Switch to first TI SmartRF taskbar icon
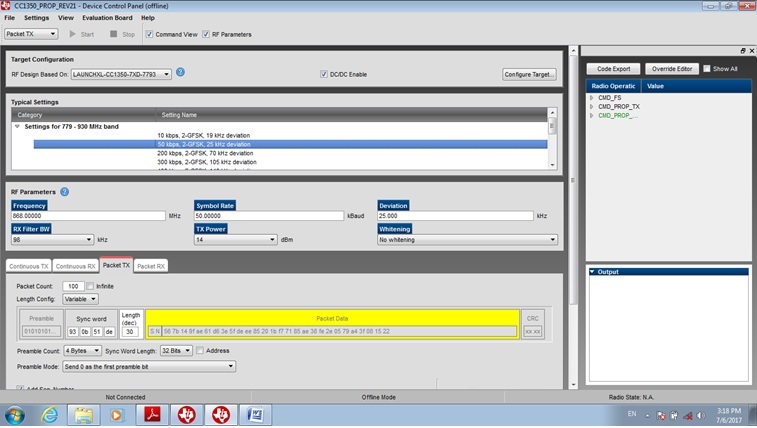Screen dimensions: 757x428 pyautogui.click(x=187, y=415)
